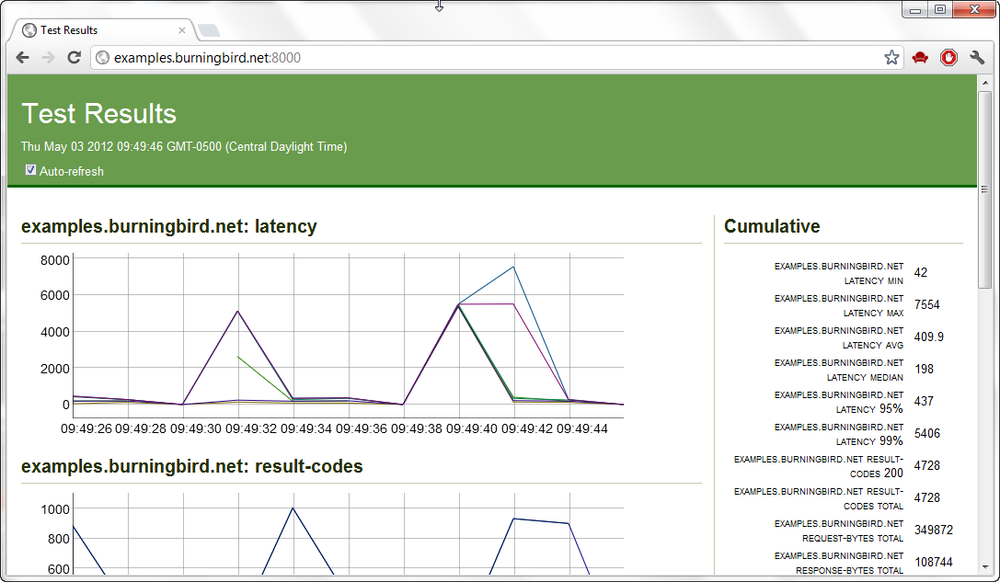The width and height of the screenshot is (1000, 582).
Task: Click the Forward navigation arrow
Action: (x=48, y=58)
